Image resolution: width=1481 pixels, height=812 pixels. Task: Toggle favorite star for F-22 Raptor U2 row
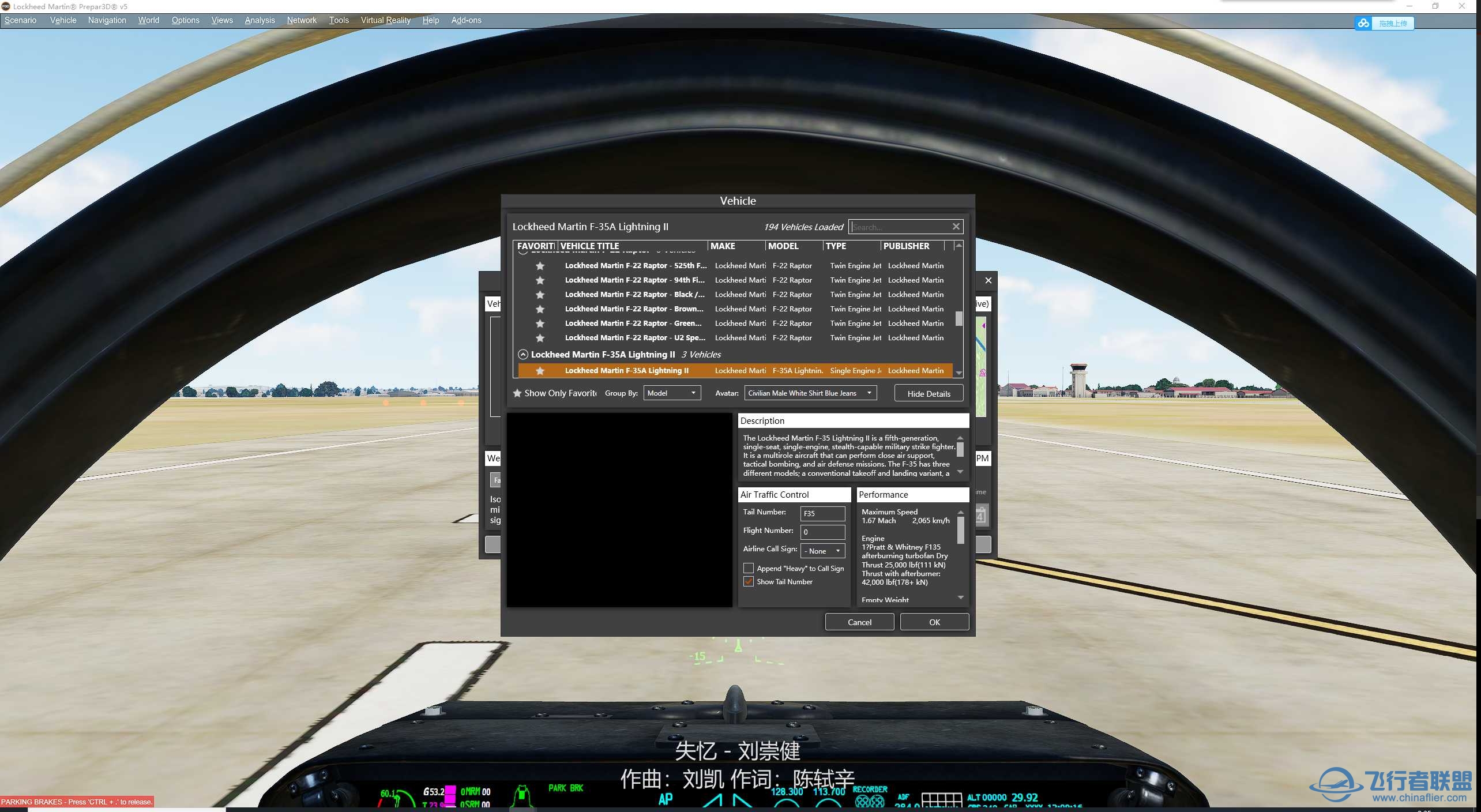[x=540, y=338]
